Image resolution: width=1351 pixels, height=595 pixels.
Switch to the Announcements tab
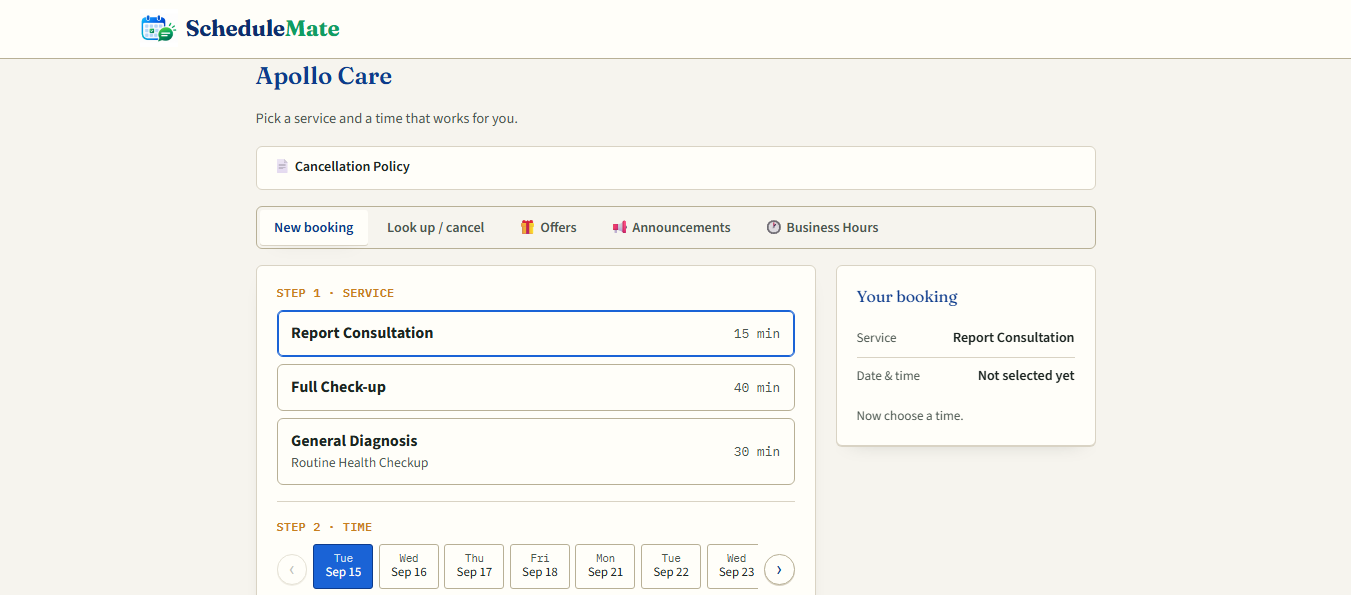click(671, 227)
